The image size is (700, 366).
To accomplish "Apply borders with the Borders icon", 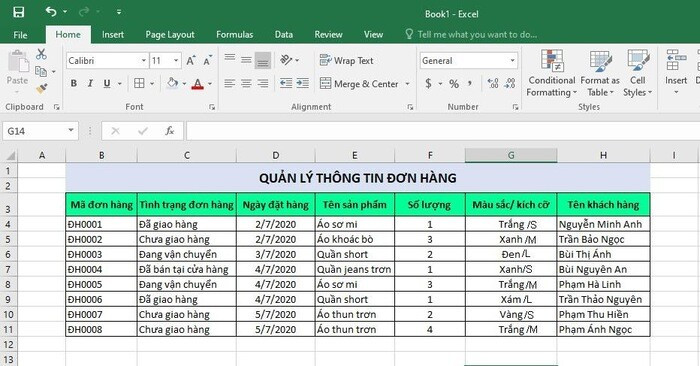I will [139, 83].
